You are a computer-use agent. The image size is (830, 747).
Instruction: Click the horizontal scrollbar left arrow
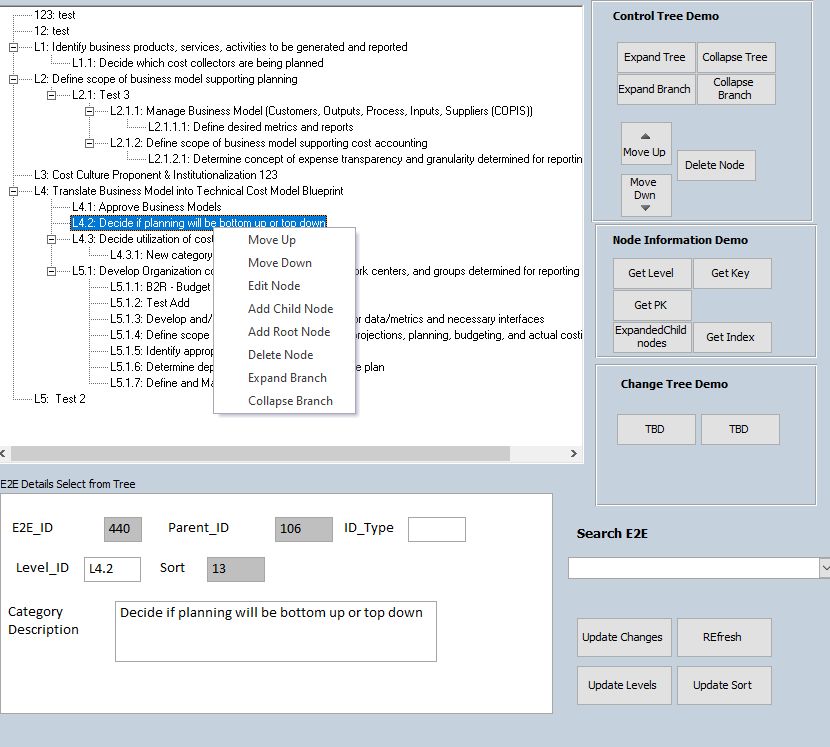click(3, 453)
